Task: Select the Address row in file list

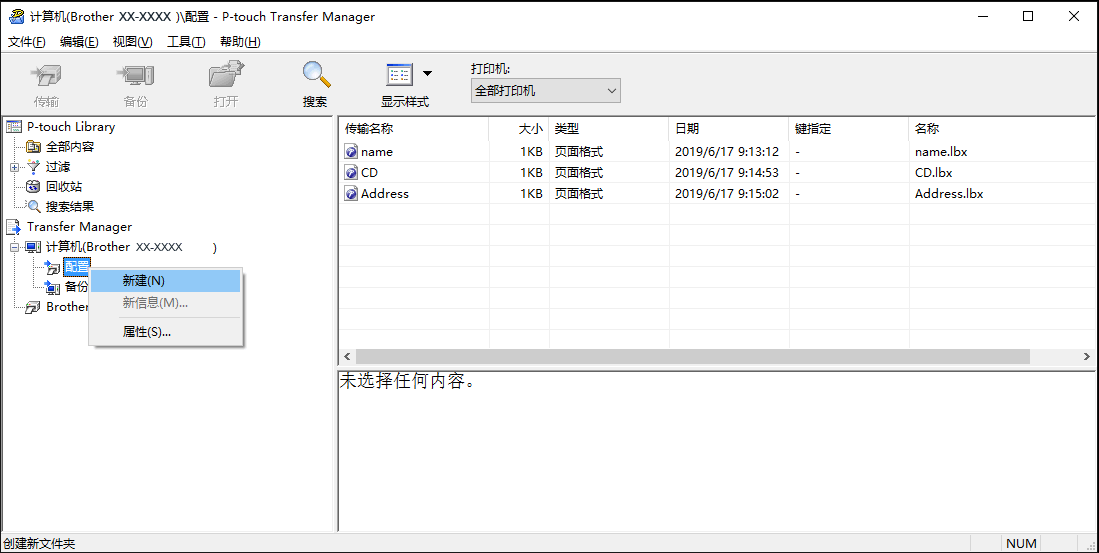Action: pyautogui.click(x=717, y=193)
